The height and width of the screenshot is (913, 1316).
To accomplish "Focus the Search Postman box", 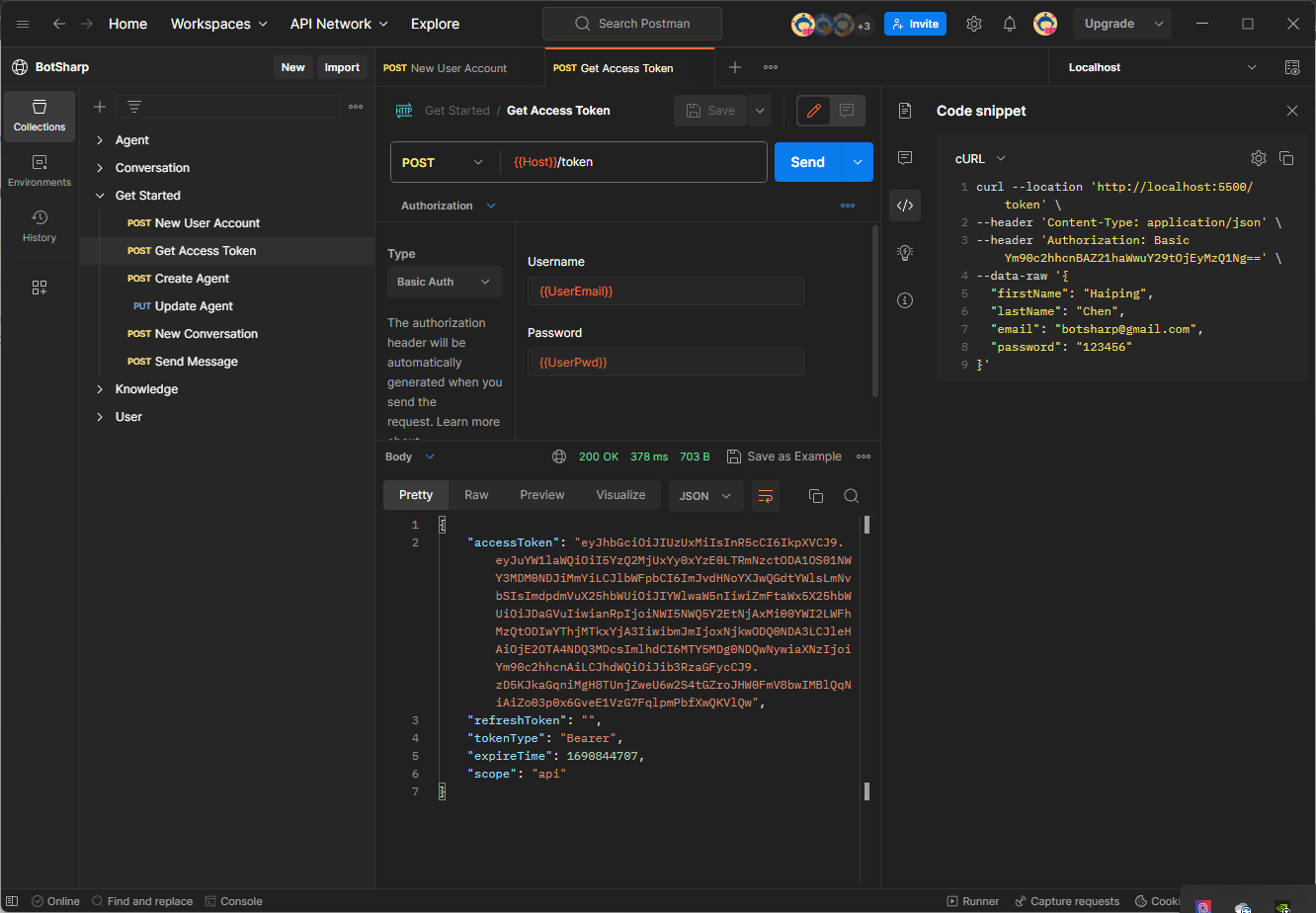I will [632, 24].
